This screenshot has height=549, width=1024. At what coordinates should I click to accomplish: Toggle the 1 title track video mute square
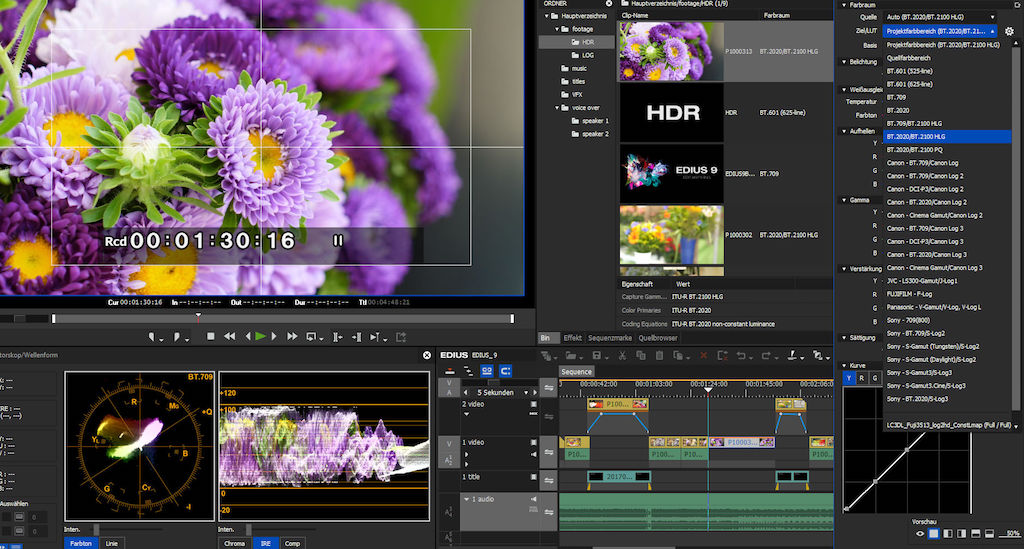coord(534,477)
